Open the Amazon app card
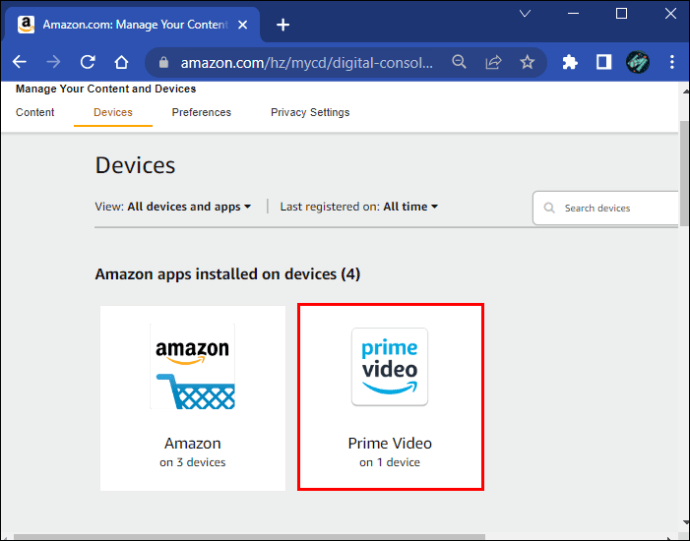The image size is (690, 541). [192, 397]
